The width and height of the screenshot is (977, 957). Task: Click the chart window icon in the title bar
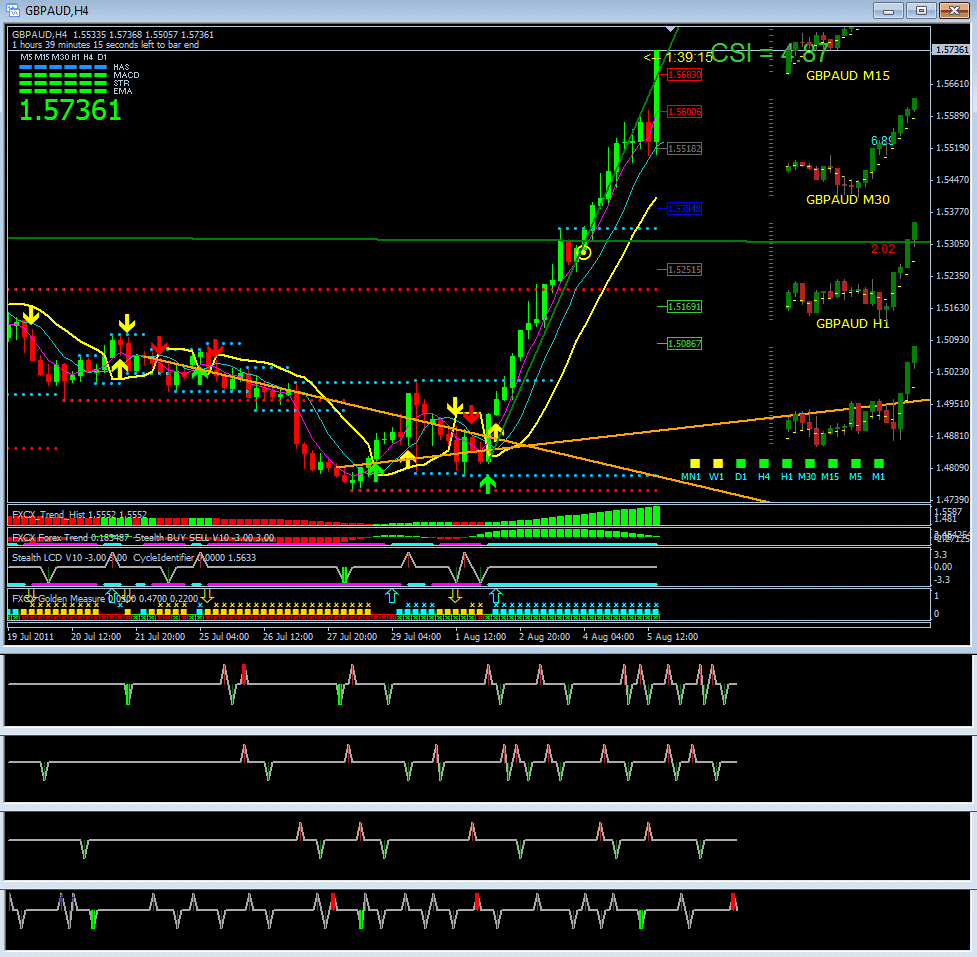click(13, 11)
